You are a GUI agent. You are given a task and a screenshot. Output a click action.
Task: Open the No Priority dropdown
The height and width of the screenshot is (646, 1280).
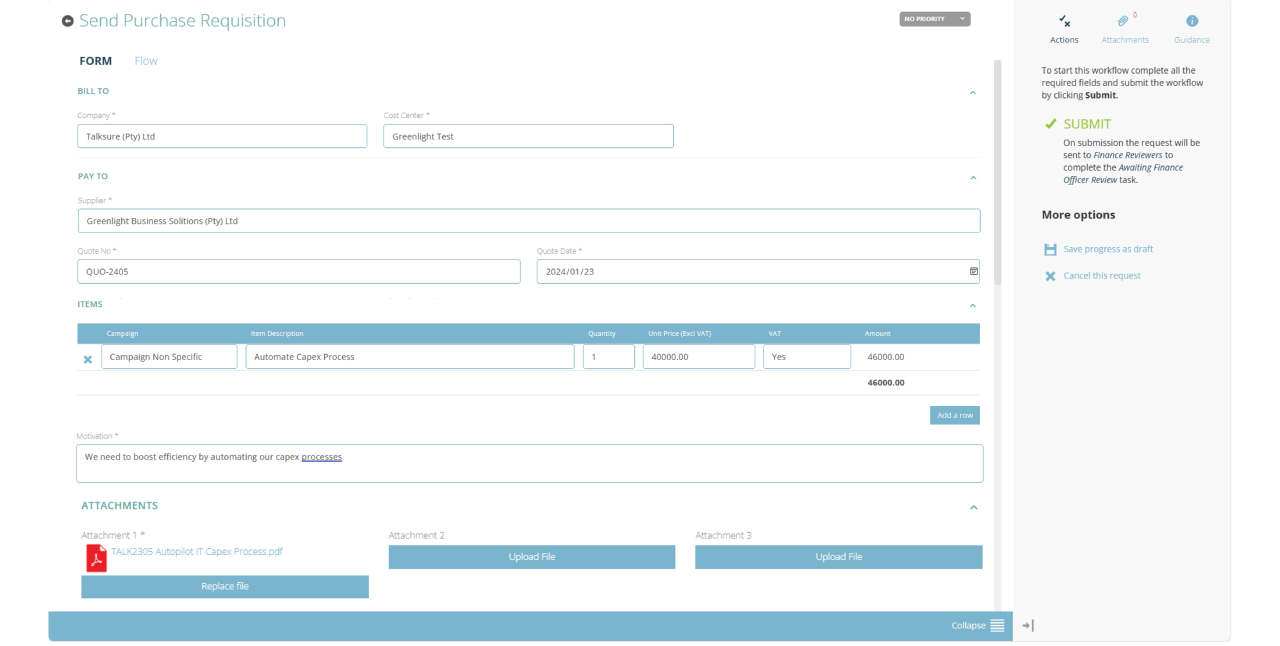934,19
